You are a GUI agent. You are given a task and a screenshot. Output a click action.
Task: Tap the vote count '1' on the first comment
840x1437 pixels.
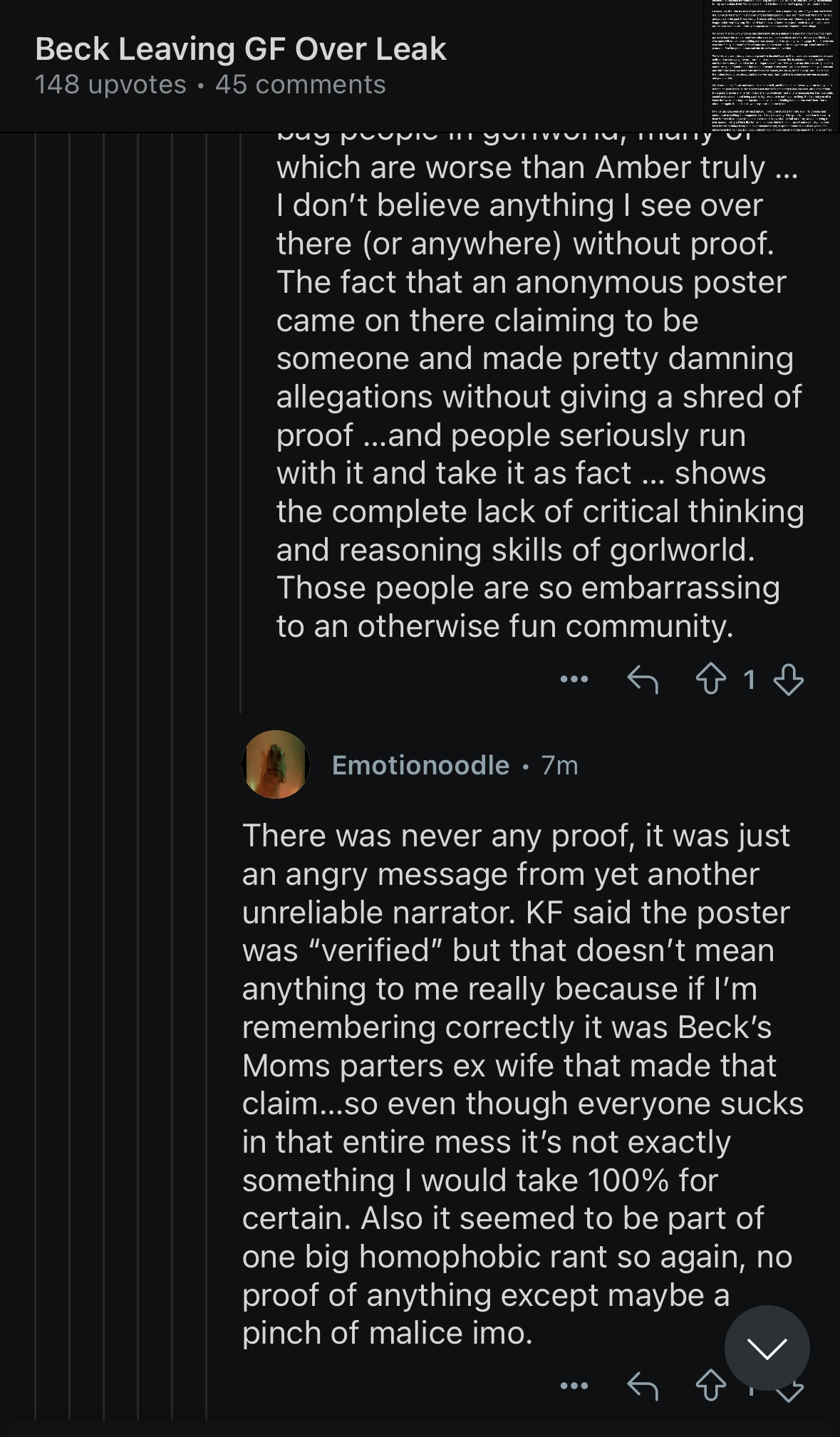749,680
